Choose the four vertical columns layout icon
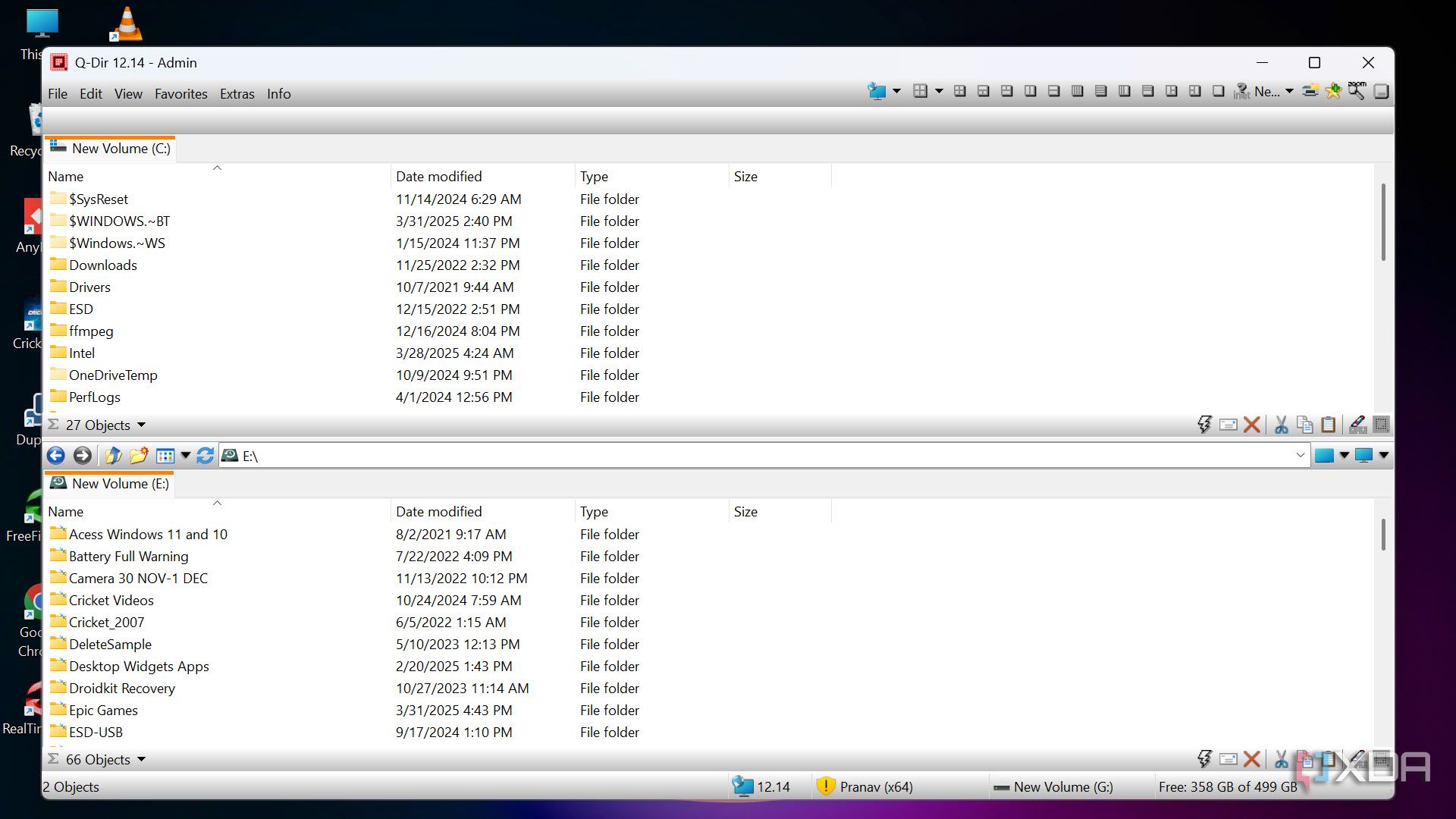This screenshot has width=1456, height=819. pyautogui.click(x=1077, y=91)
